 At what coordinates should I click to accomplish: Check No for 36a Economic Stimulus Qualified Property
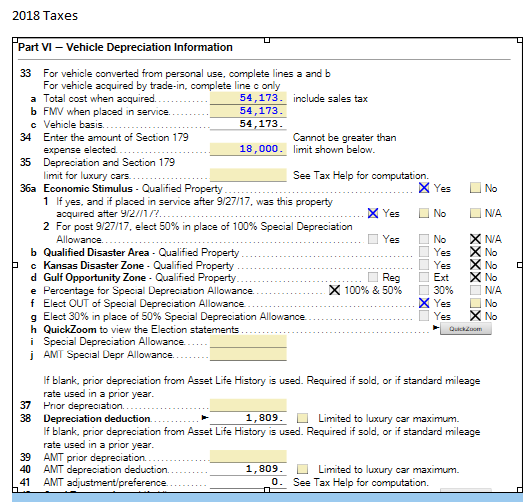coord(475,188)
